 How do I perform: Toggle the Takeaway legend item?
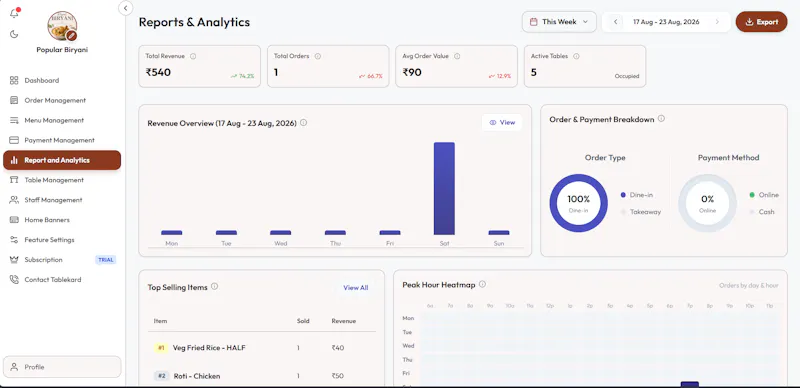tap(641, 212)
